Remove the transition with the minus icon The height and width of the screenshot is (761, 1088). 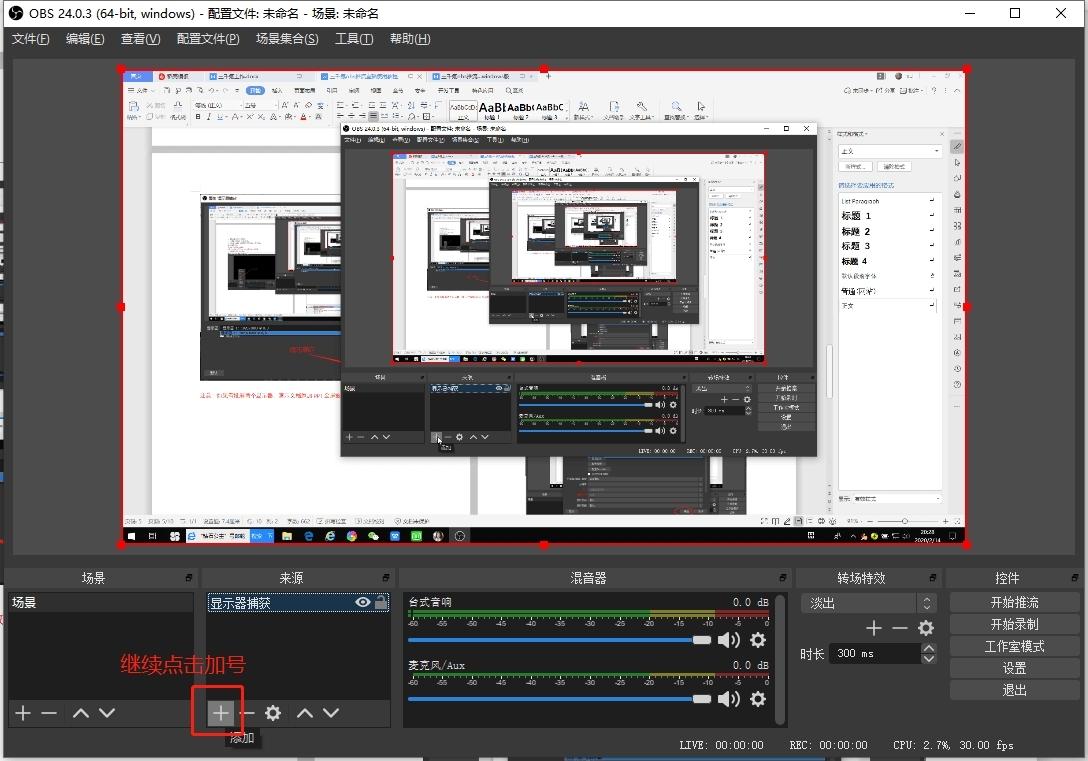[899, 629]
